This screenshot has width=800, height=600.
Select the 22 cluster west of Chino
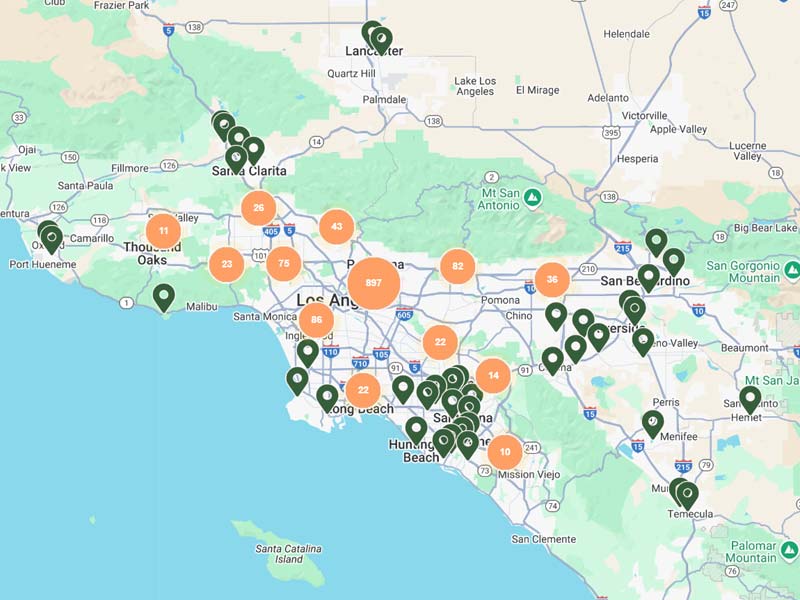(x=440, y=341)
